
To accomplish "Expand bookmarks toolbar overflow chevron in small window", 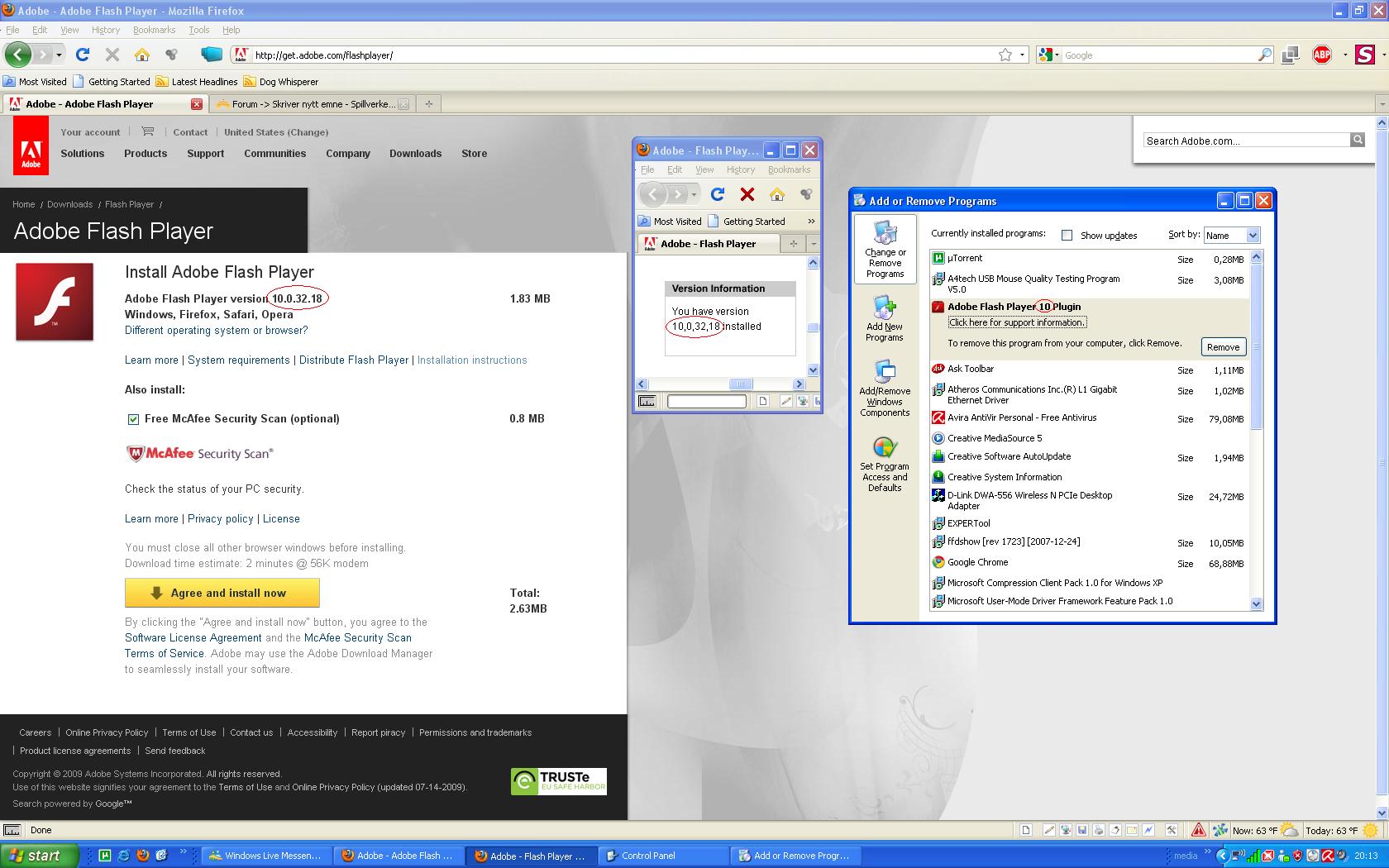I will pos(811,221).
